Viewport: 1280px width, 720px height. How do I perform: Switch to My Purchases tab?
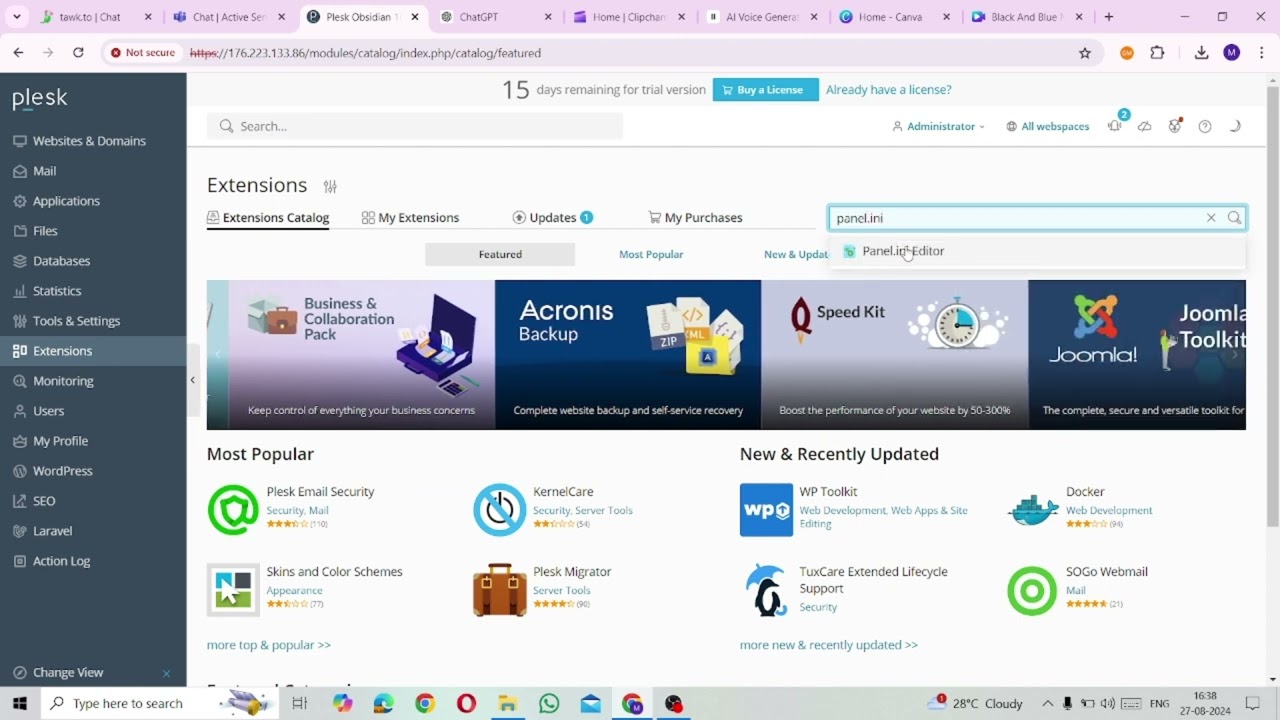click(x=696, y=218)
